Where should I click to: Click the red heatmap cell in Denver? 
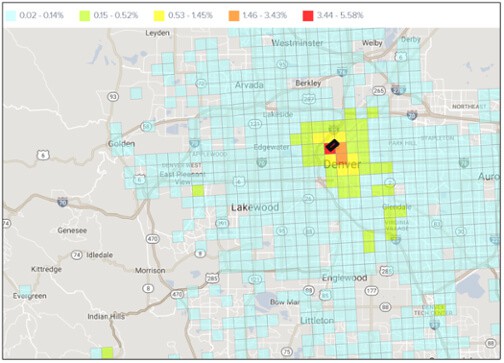329,149
